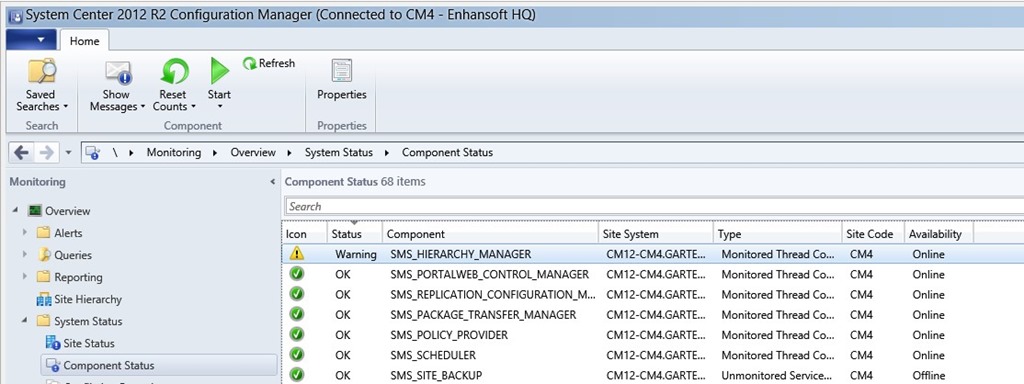Click the application menu blue button
This screenshot has height=384, width=1024.
pos(31,40)
